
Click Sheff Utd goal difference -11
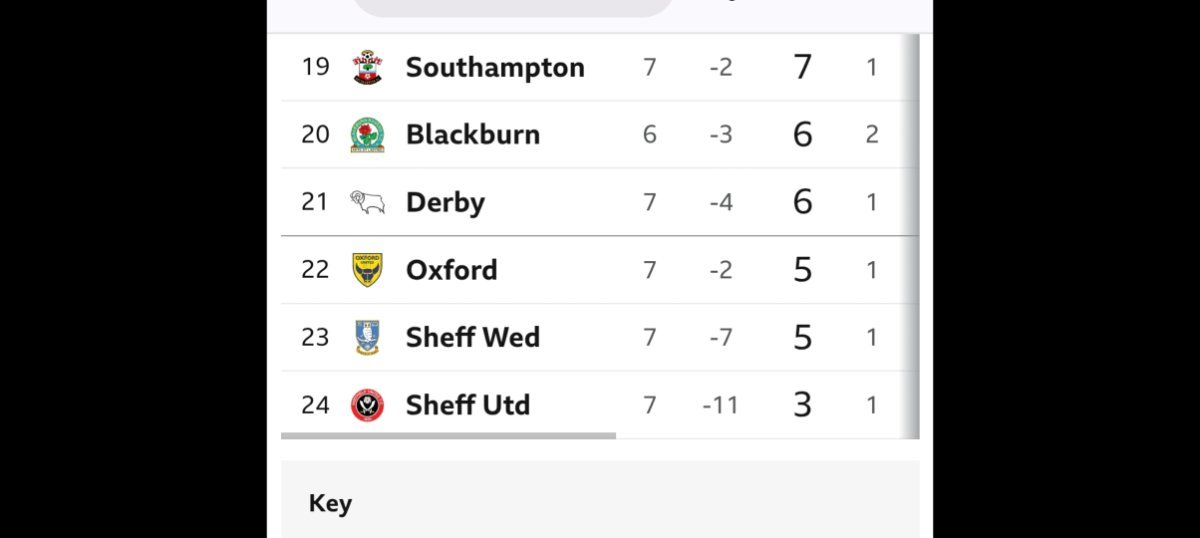(720, 405)
